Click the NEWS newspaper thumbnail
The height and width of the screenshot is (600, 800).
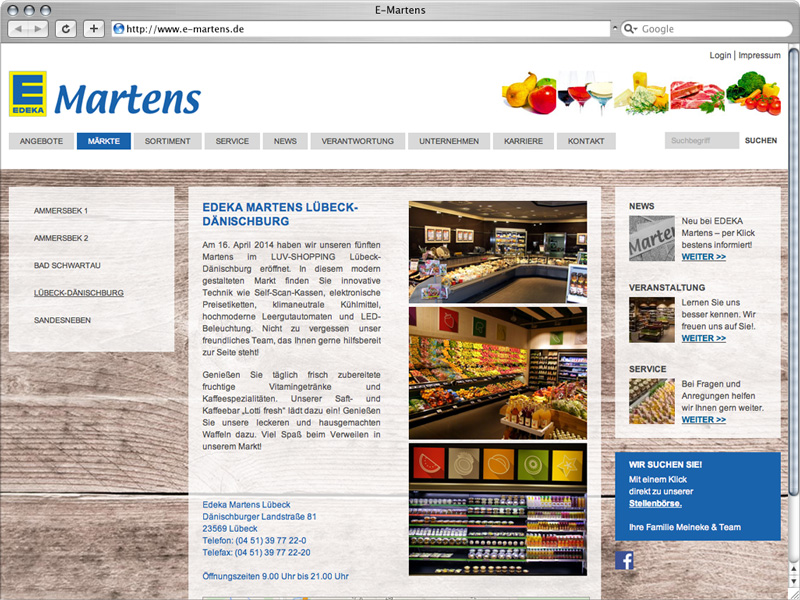[652, 238]
